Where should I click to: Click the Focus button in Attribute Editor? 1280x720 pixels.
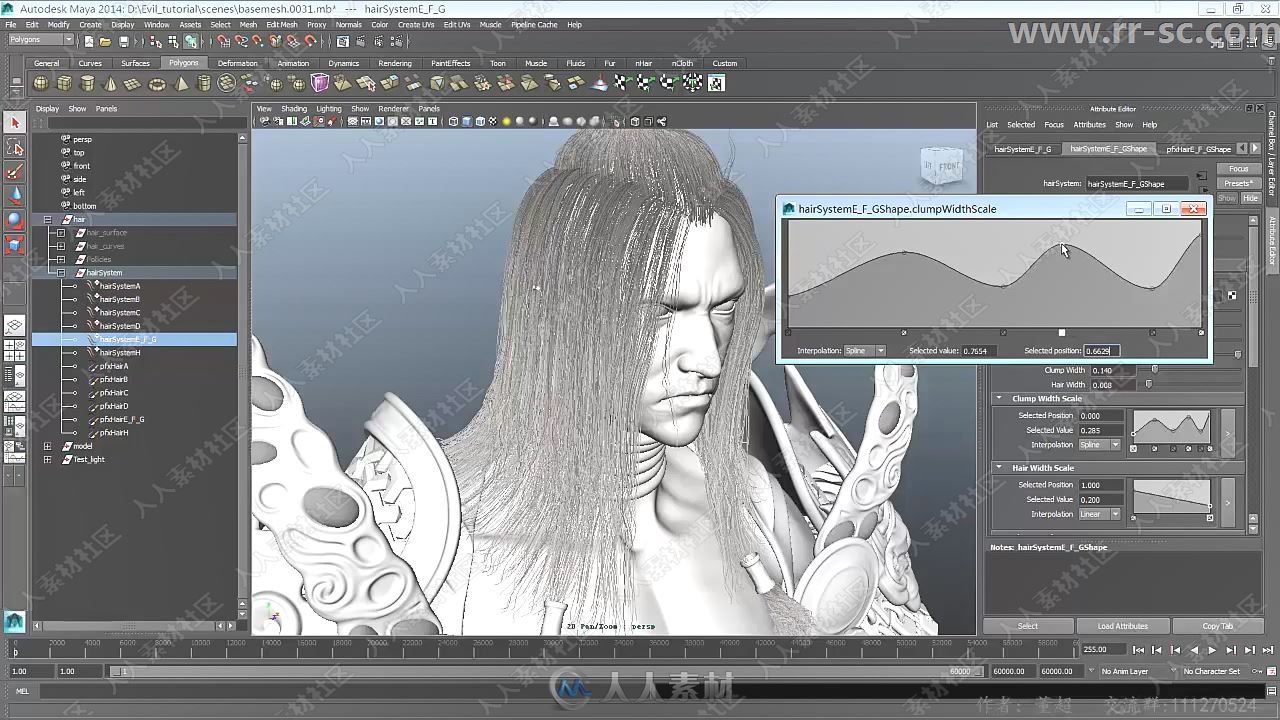pyautogui.click(x=1238, y=169)
